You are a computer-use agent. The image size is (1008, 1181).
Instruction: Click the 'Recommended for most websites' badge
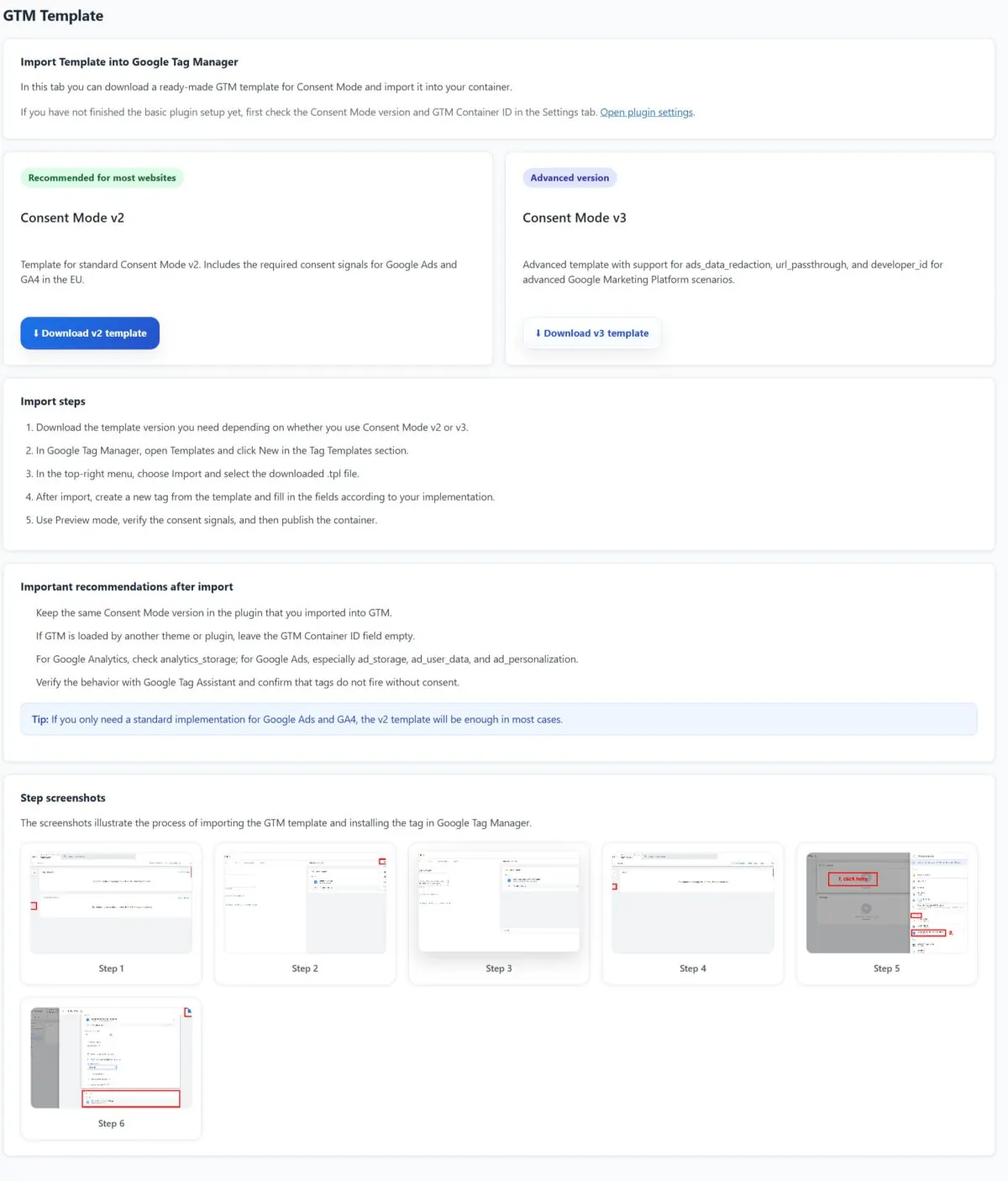pyautogui.click(x=102, y=178)
